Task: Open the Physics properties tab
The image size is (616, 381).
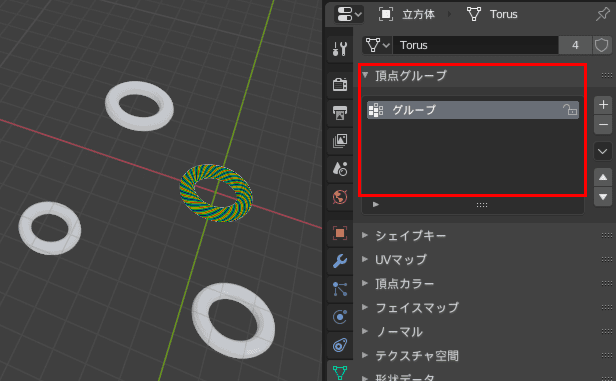Action: [340, 317]
